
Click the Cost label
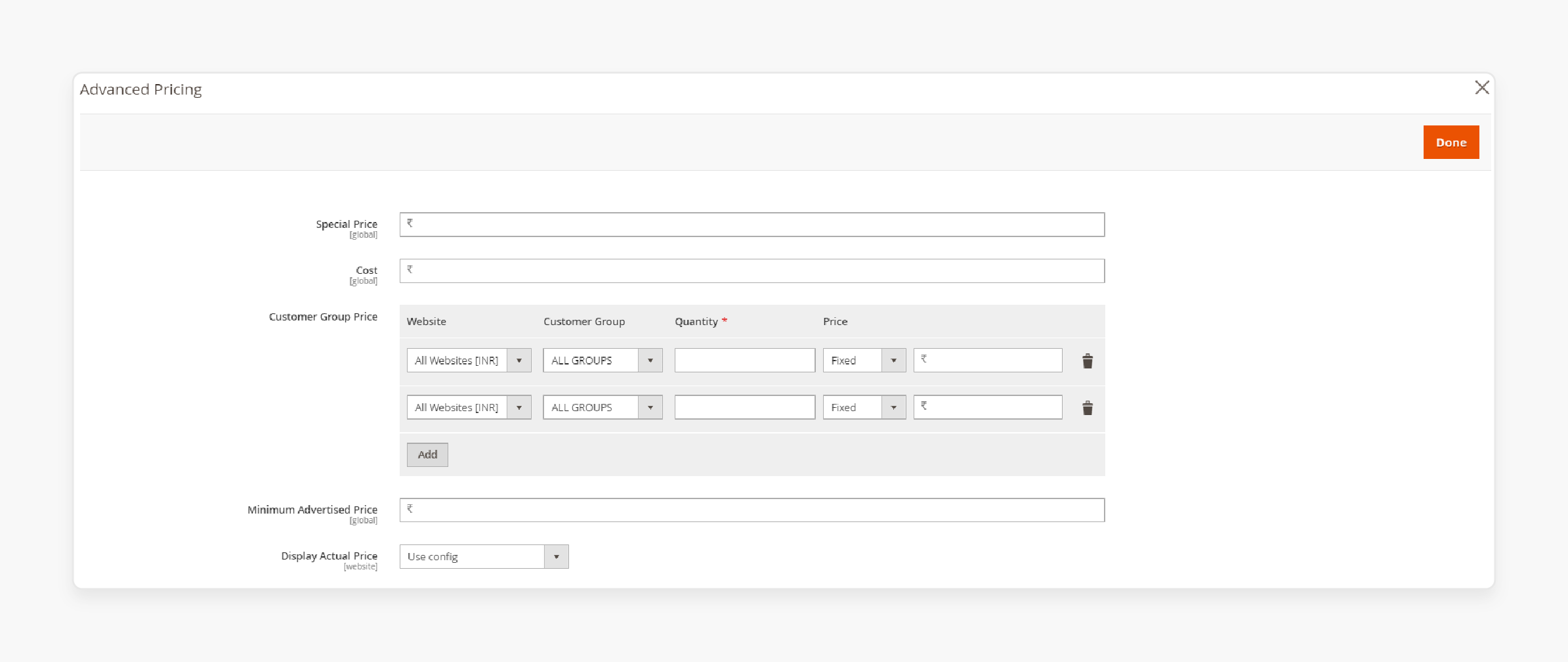point(366,270)
